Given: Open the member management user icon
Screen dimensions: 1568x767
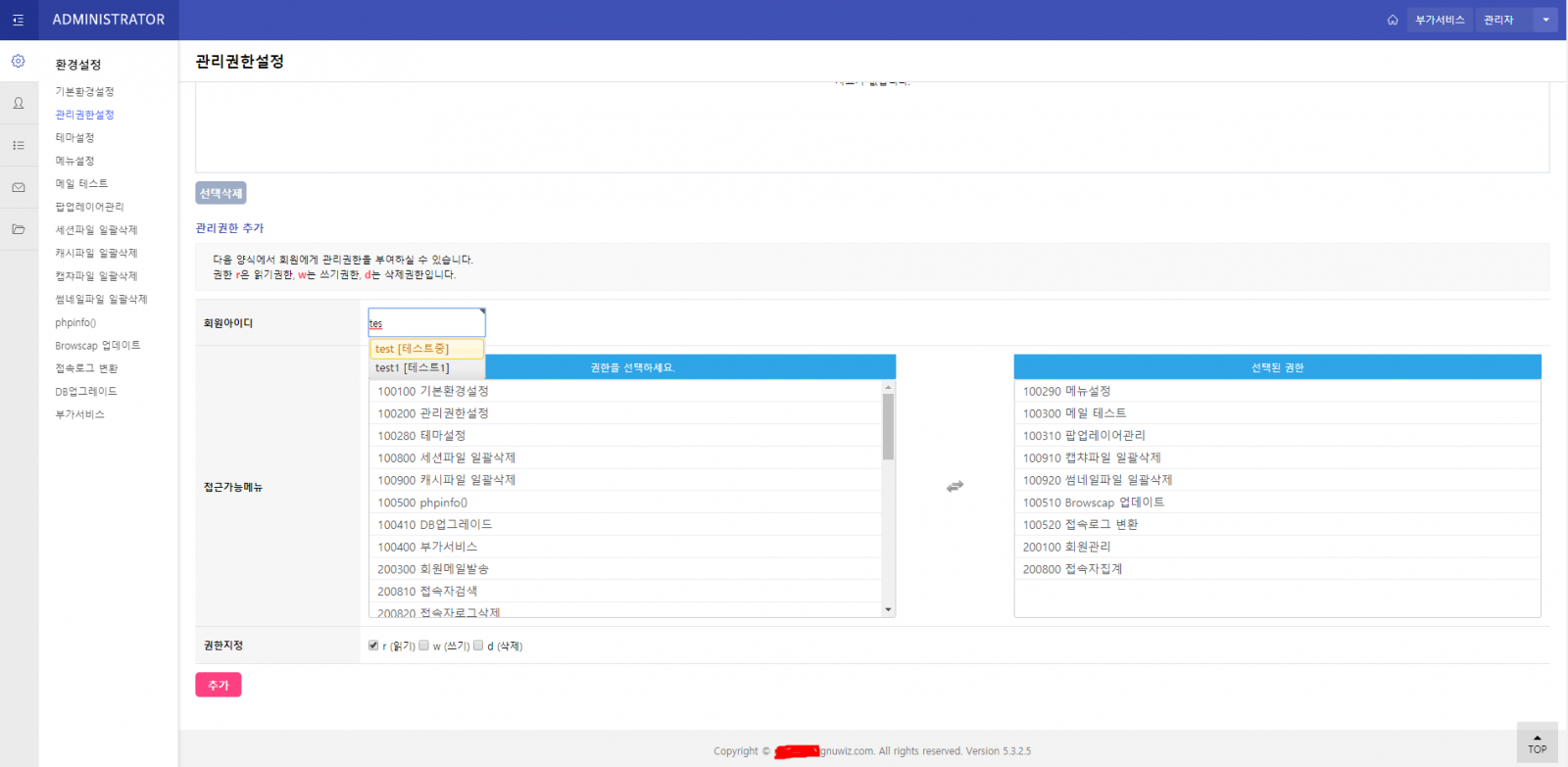Looking at the screenshot, I should 18,103.
